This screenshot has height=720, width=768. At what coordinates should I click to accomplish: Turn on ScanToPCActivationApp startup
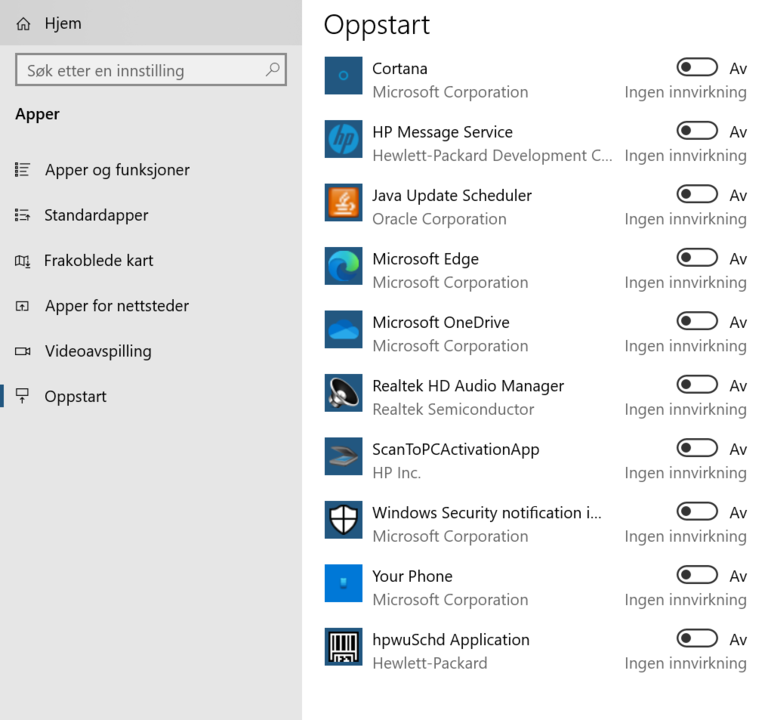697,448
